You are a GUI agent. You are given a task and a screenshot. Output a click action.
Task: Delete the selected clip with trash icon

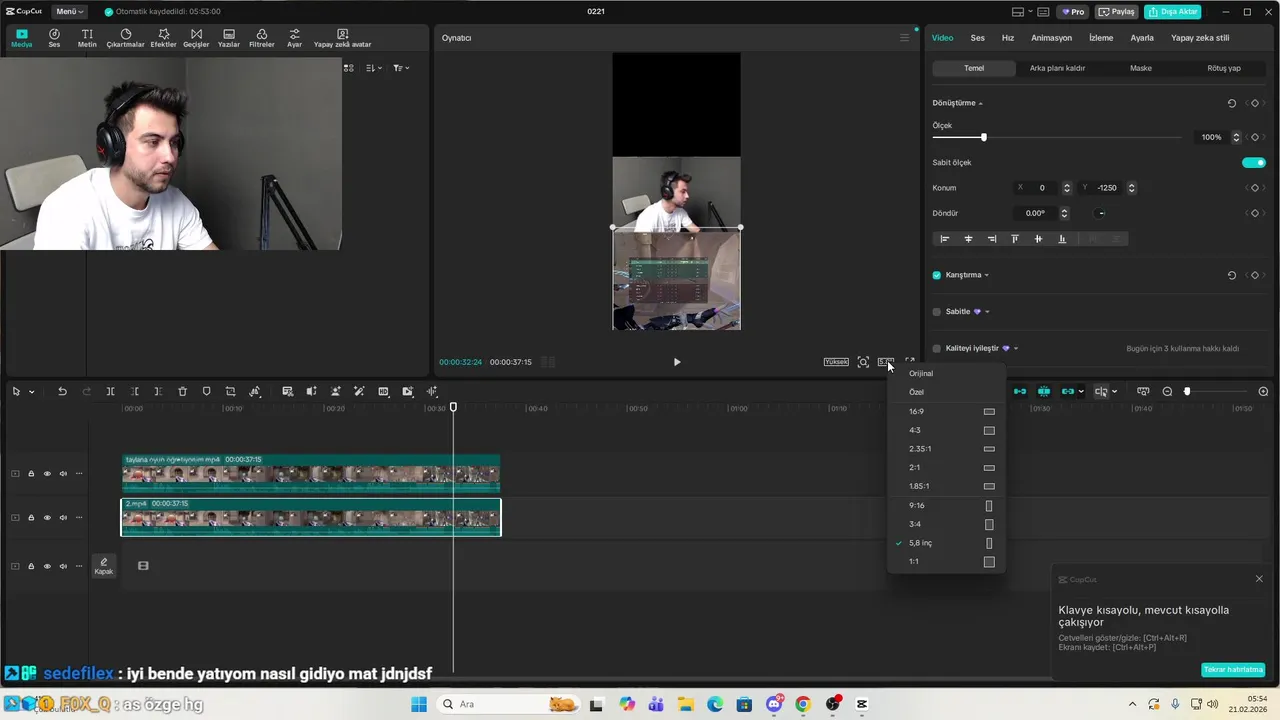[x=182, y=392]
